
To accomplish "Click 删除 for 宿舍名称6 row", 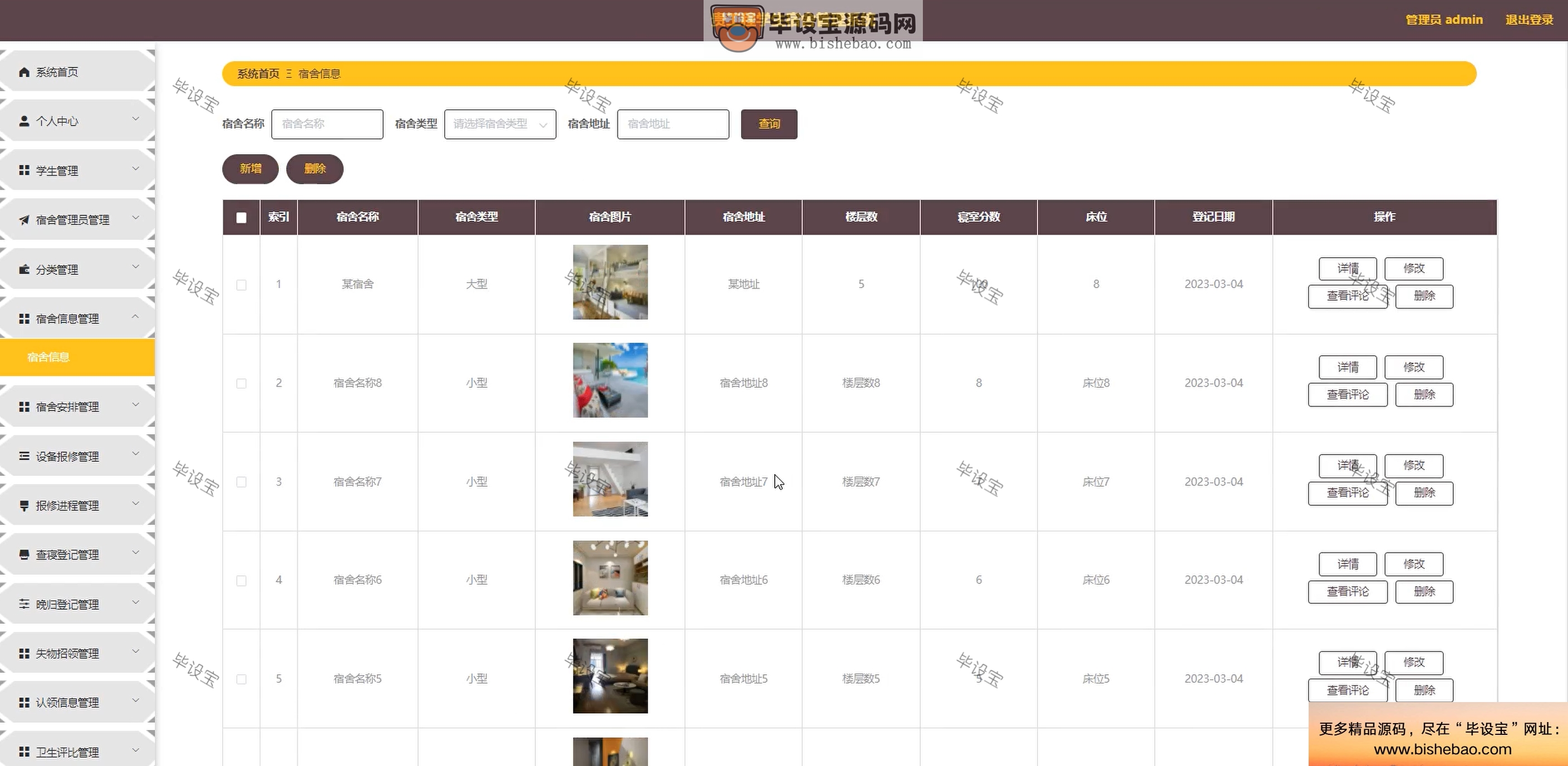I will click(x=1424, y=591).
